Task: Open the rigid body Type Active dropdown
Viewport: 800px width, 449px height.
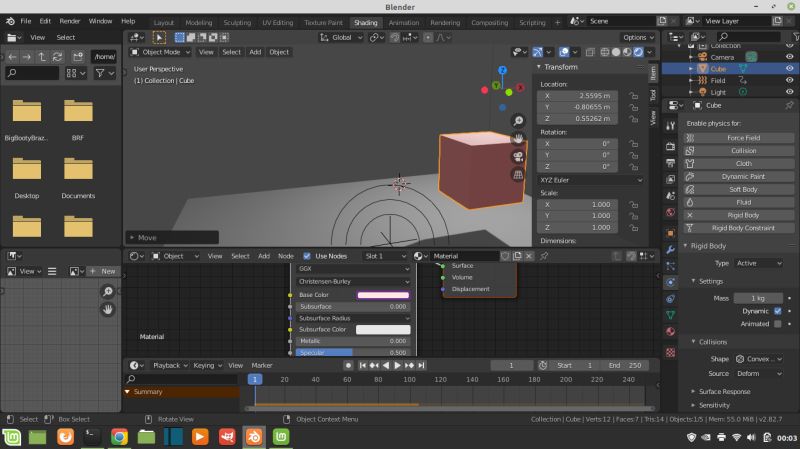Action: [758, 263]
